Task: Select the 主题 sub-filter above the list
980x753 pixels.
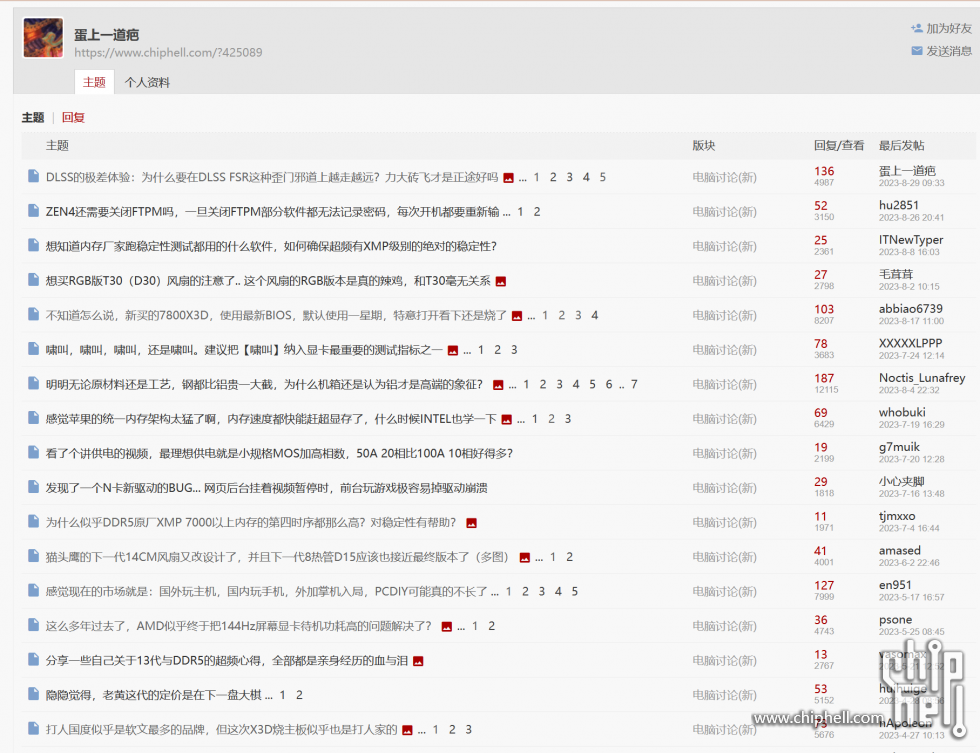Action: coord(33,117)
